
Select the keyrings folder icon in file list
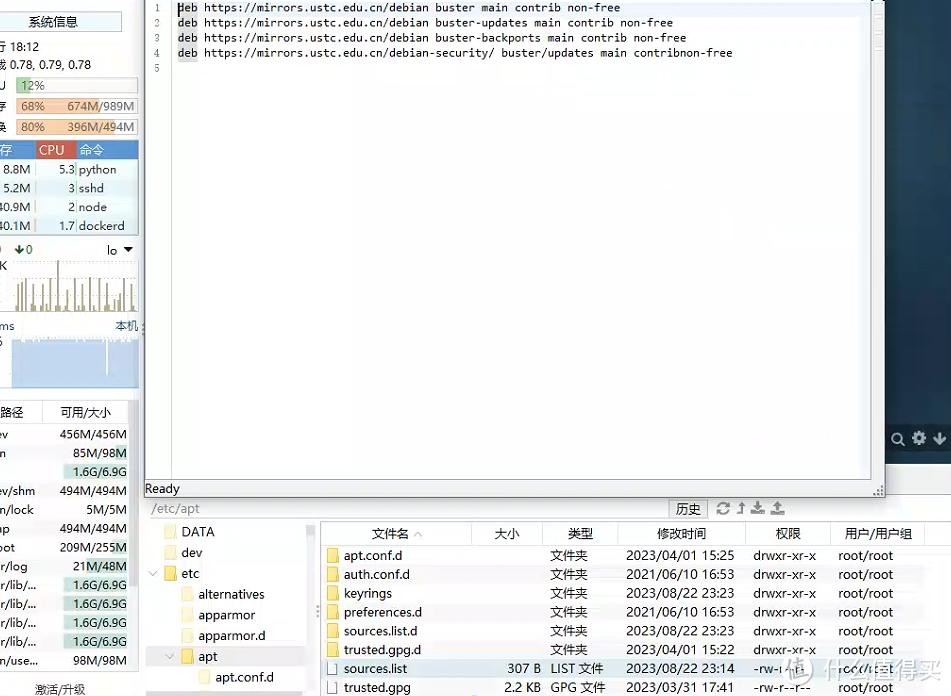click(333, 593)
